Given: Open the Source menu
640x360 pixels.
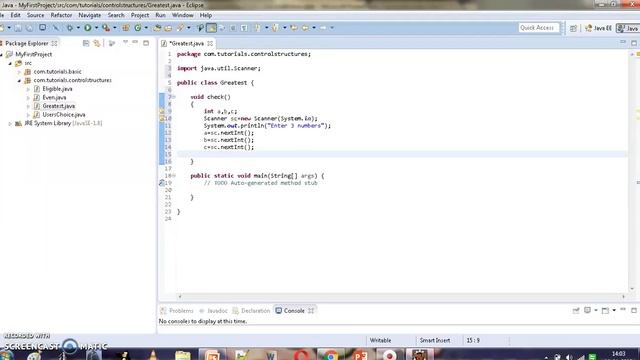Looking at the screenshot, I should [36, 15].
